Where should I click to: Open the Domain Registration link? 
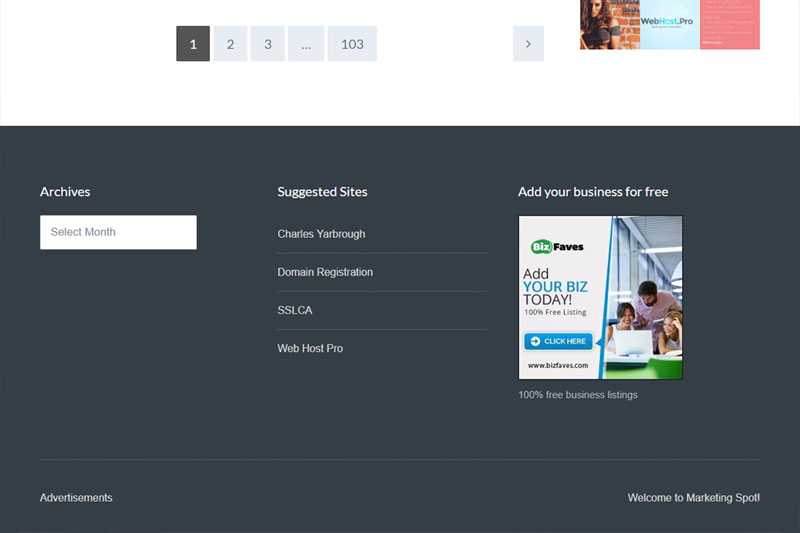(325, 272)
